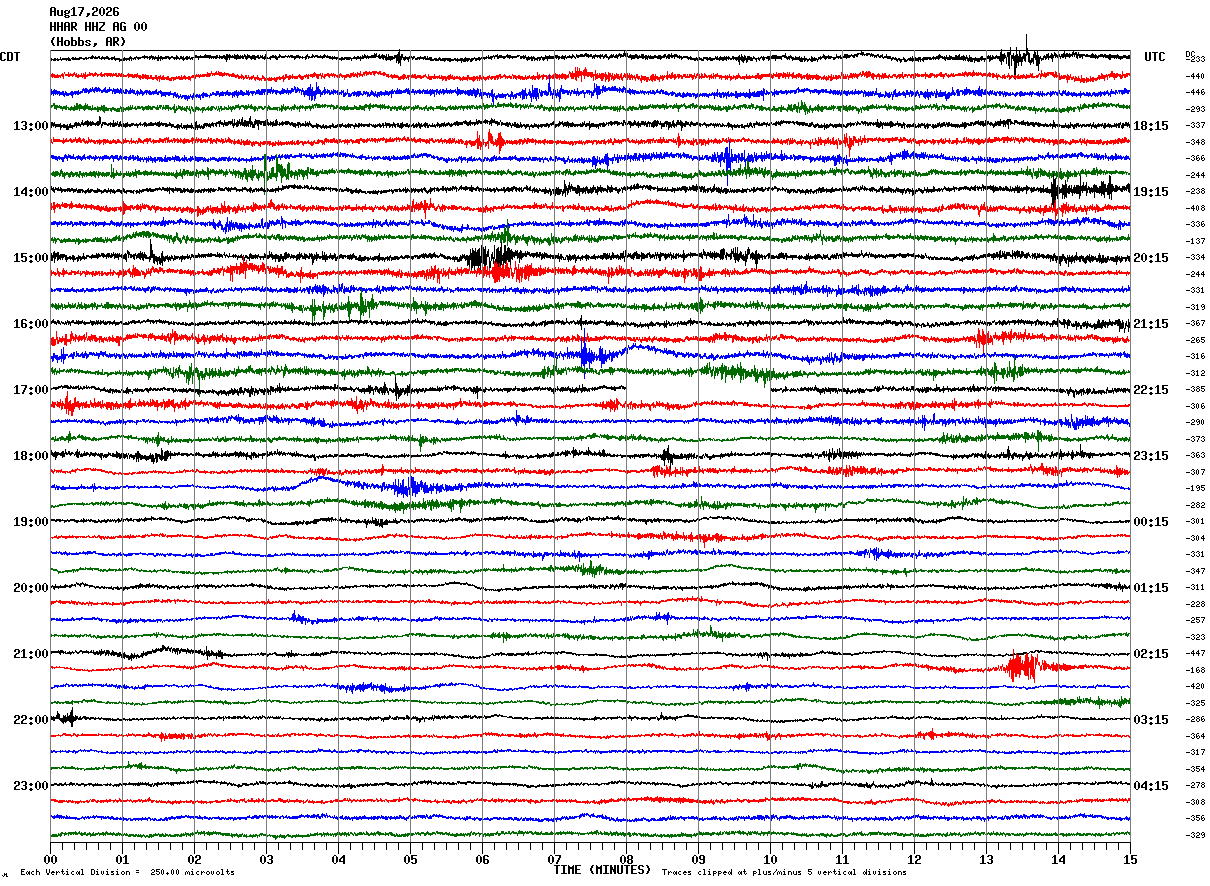Image resolution: width=1210 pixels, height=886 pixels.
Task: Click the DC offset value -337
Action: click(1195, 125)
